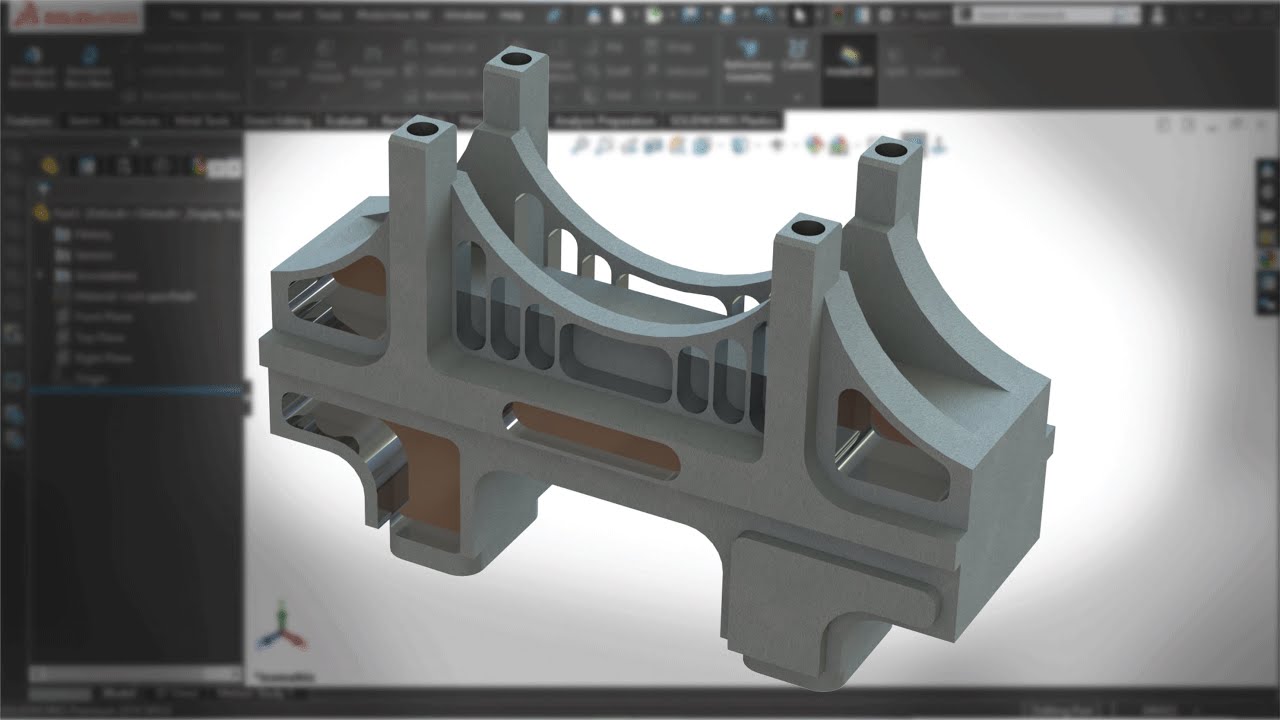The width and height of the screenshot is (1280, 720).
Task: Open the Edit menu
Action: [x=211, y=17]
